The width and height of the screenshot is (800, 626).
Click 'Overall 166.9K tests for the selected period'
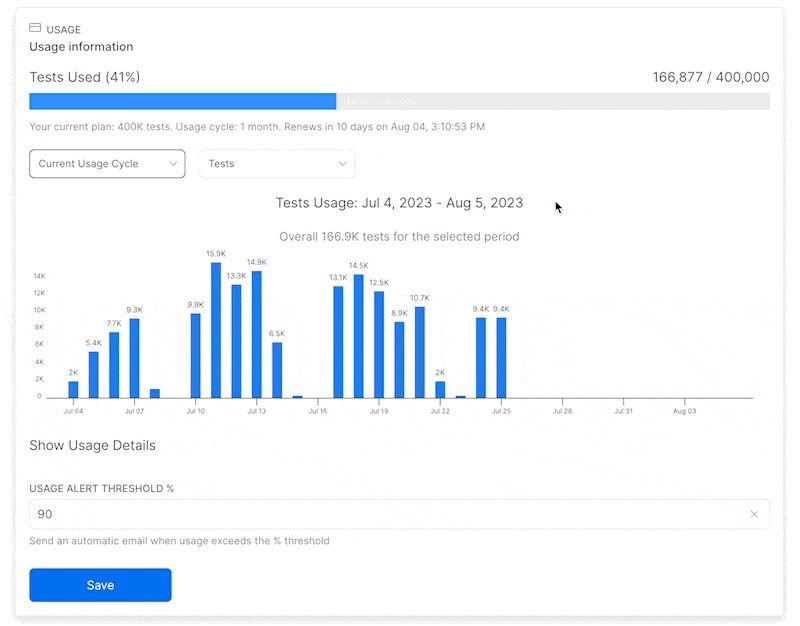click(399, 237)
